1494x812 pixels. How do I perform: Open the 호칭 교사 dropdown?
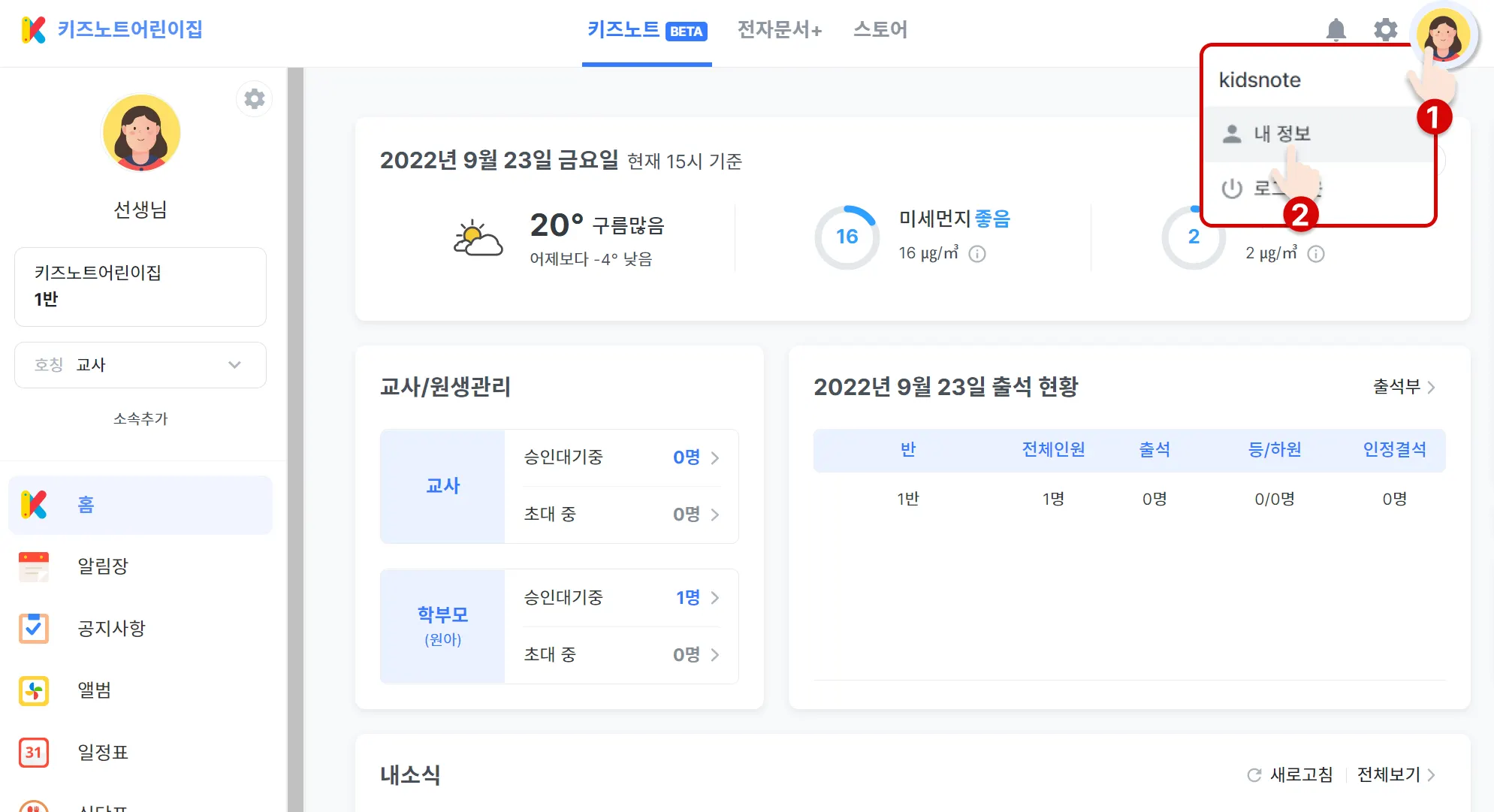(x=140, y=365)
